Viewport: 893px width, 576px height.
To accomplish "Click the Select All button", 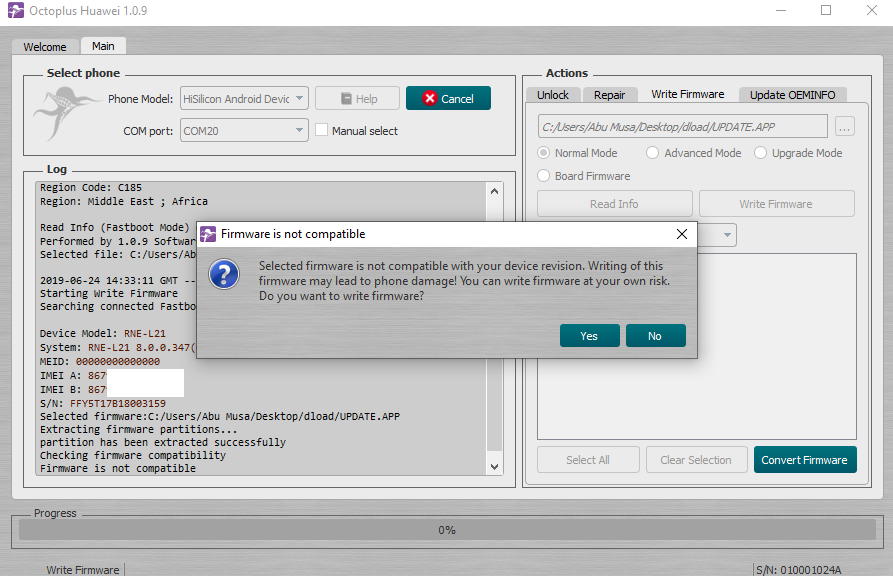I will coord(588,460).
